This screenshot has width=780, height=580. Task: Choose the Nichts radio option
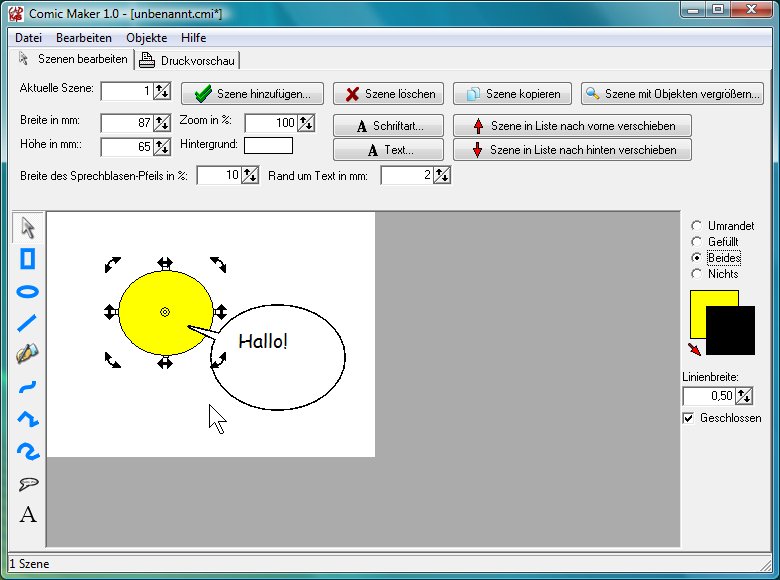(x=697, y=274)
